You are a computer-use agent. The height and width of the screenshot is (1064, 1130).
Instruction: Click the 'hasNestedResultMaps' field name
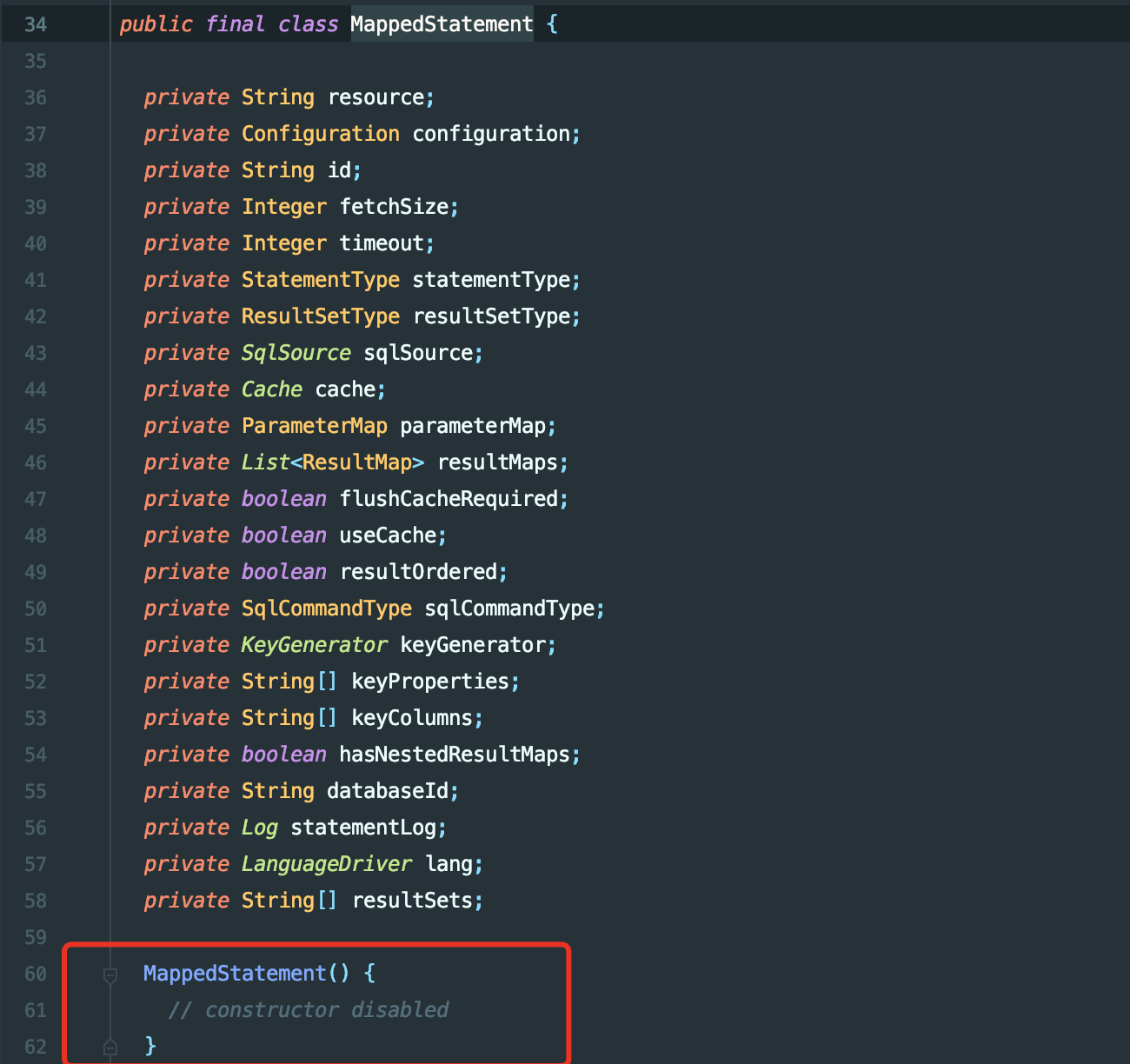tap(455, 755)
